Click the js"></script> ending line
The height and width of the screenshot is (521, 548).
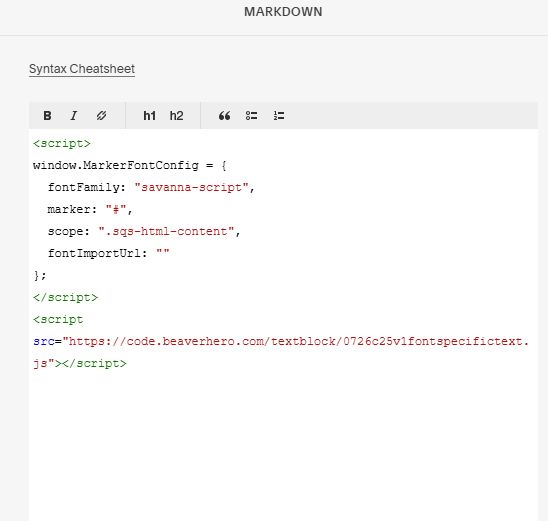[80, 363]
